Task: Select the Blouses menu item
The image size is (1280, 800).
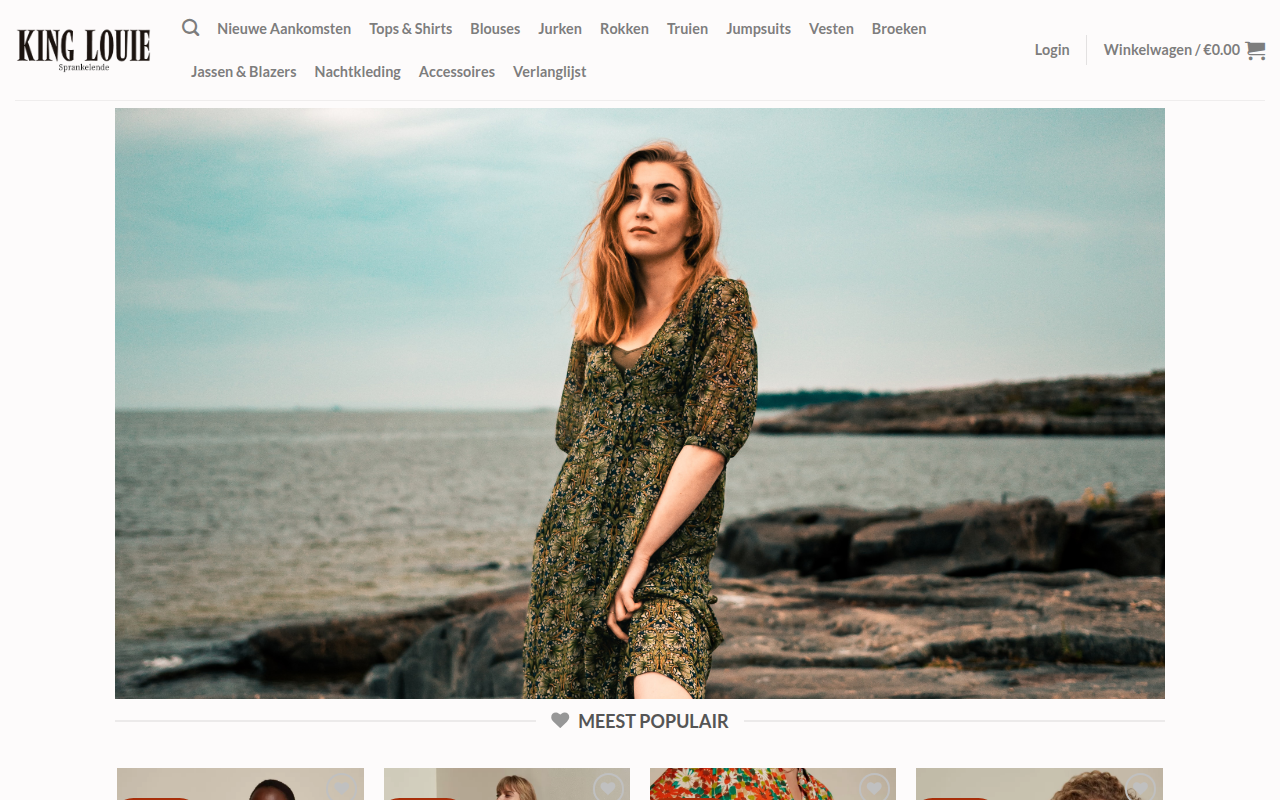Action: [x=495, y=29]
